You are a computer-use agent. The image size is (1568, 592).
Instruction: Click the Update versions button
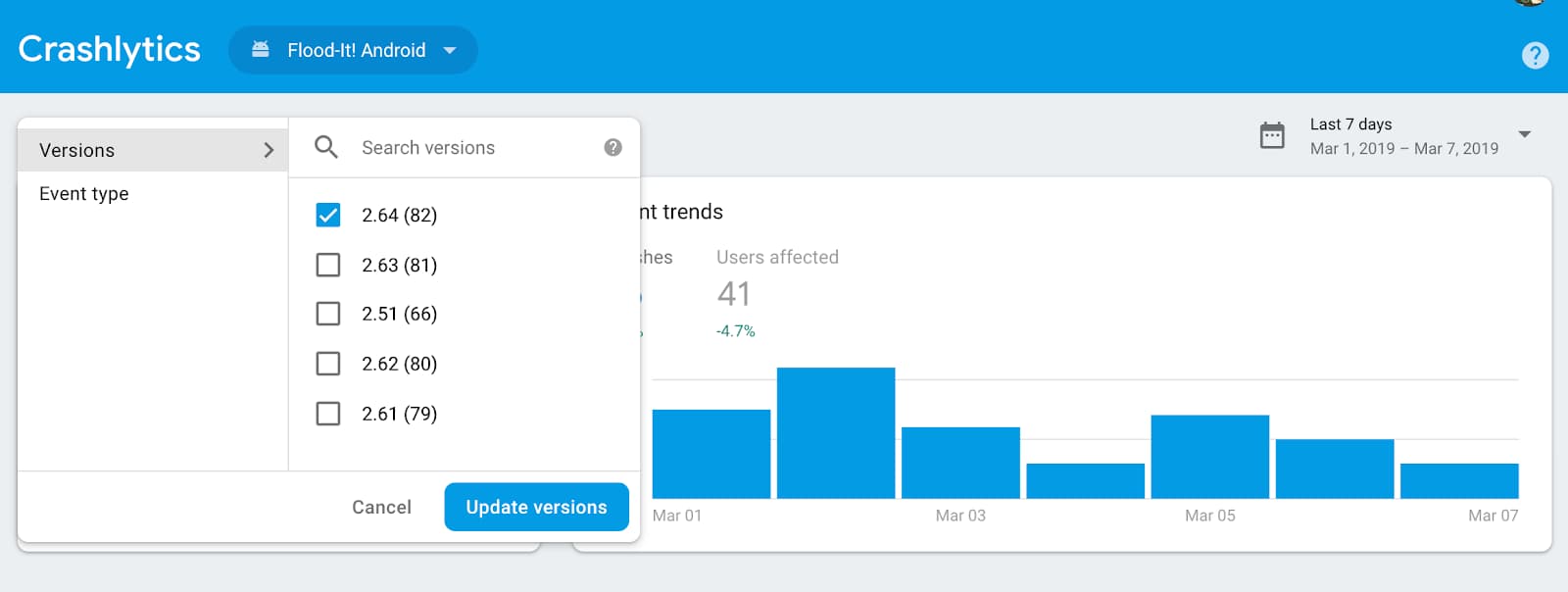click(x=536, y=507)
